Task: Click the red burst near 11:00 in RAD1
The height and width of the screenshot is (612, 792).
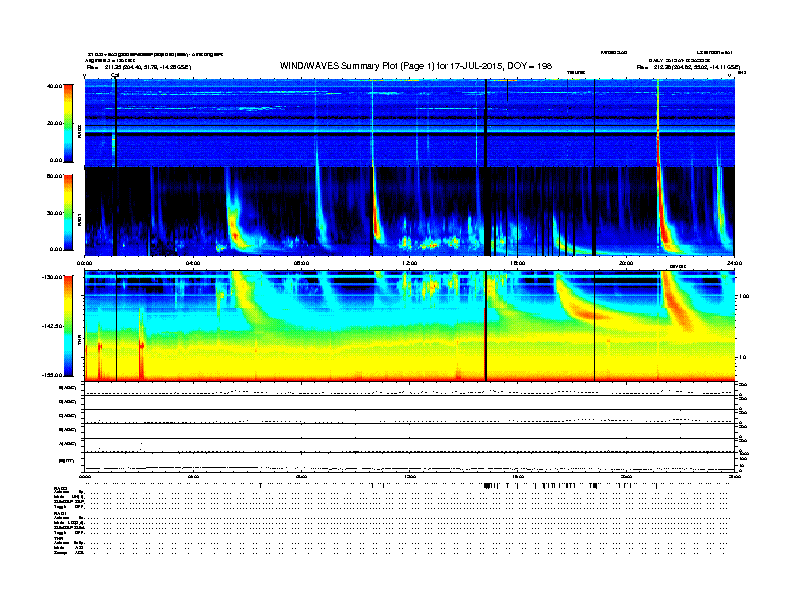Action: pyautogui.click(x=376, y=220)
